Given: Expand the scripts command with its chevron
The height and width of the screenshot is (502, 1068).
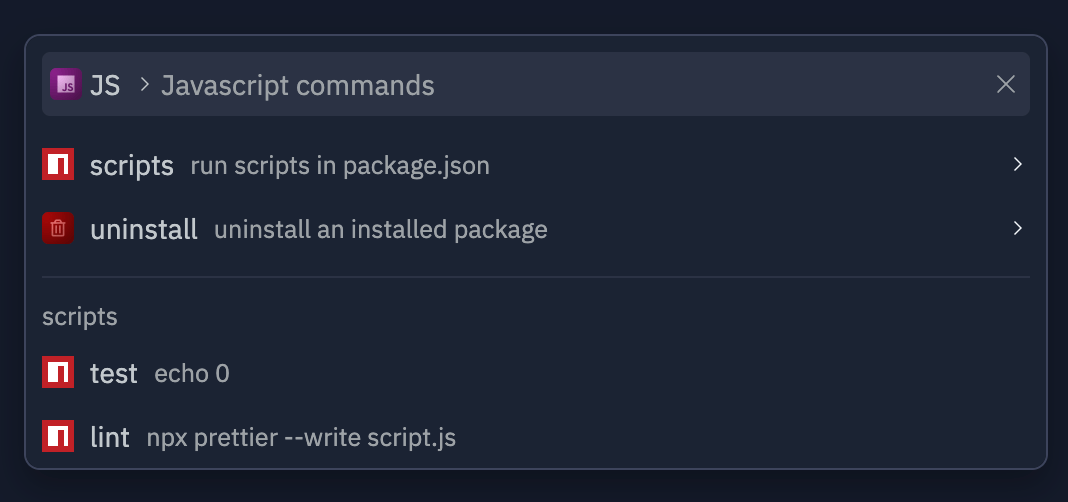Looking at the screenshot, I should coord(1018,164).
